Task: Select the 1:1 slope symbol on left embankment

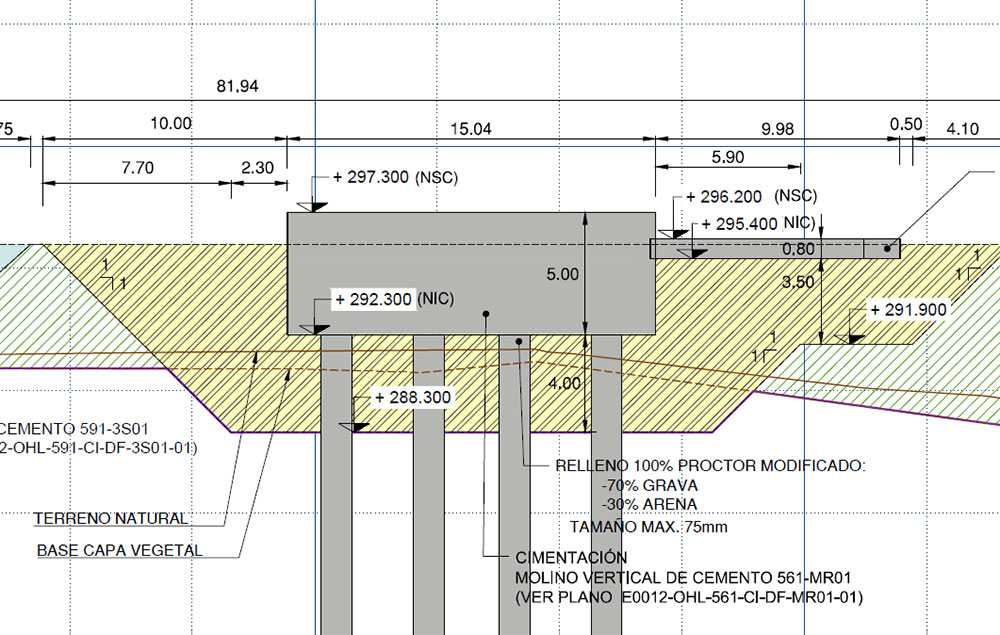Action: (113, 275)
